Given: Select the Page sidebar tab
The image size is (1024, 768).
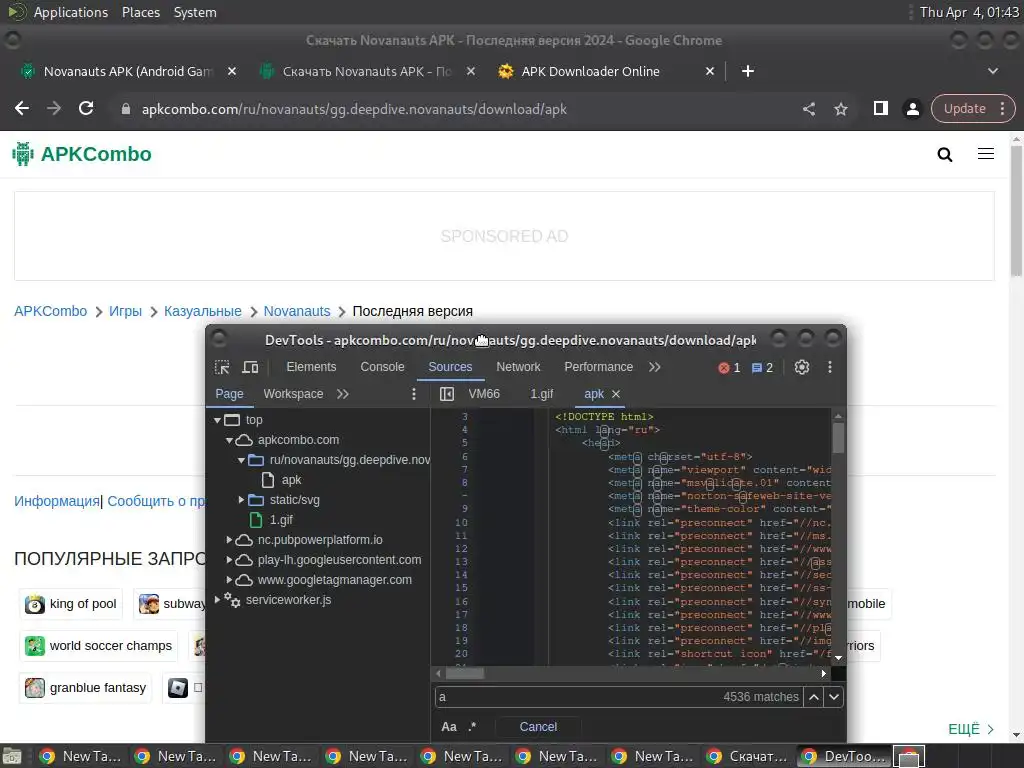Looking at the screenshot, I should click(229, 394).
